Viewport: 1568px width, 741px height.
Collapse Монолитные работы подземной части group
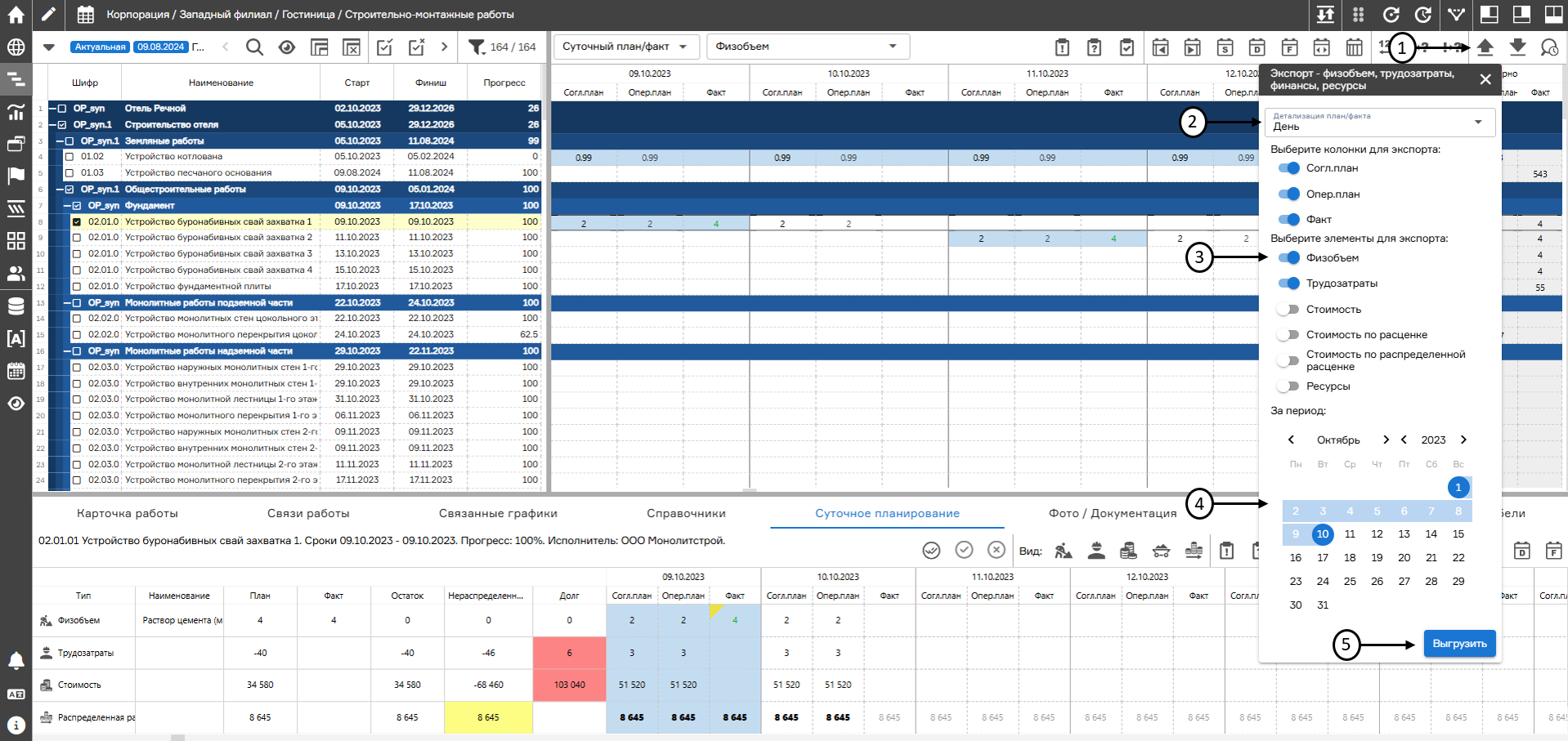pyautogui.click(x=68, y=303)
